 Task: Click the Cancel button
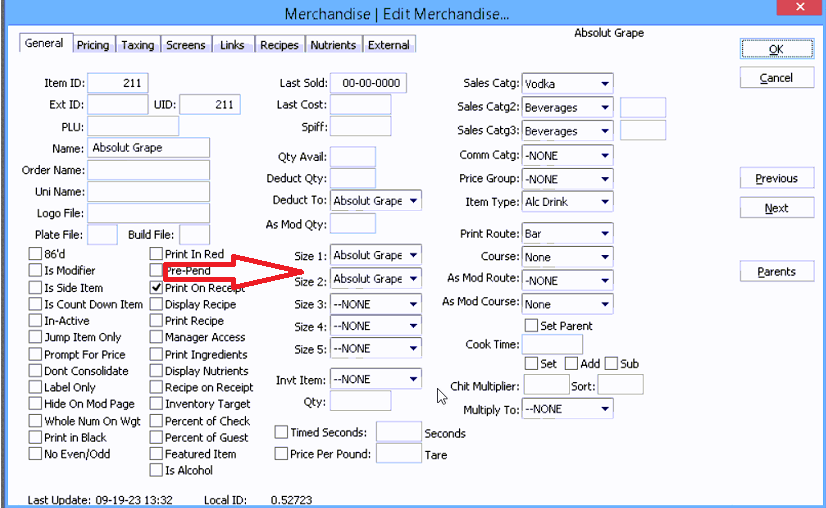pyautogui.click(x=776, y=78)
